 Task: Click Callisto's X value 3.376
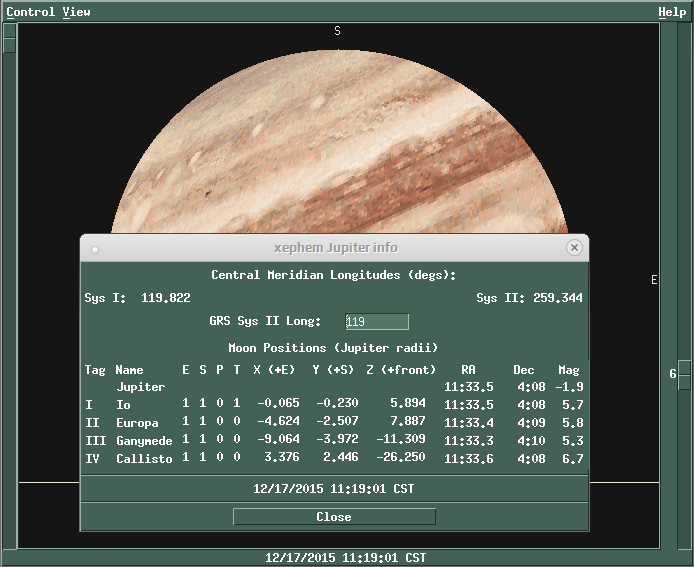tap(282, 457)
